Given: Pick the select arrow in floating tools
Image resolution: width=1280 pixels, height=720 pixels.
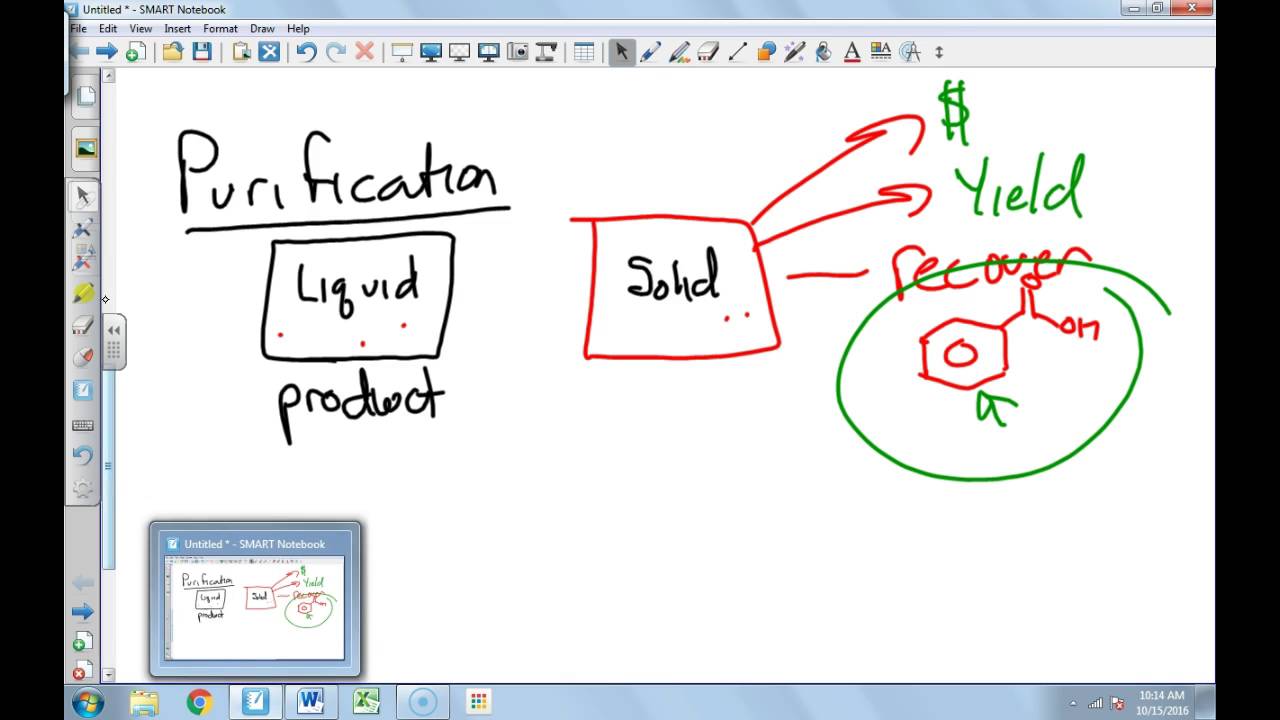Looking at the screenshot, I should pos(83,197).
